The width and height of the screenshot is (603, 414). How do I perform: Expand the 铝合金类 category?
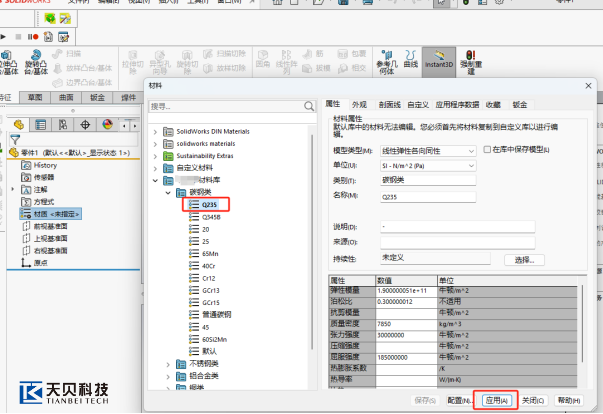click(x=168, y=376)
